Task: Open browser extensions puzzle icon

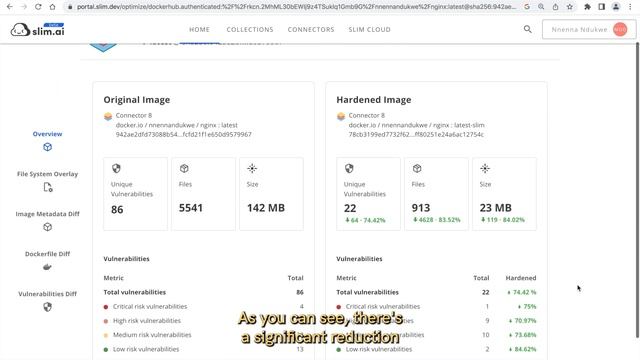Action: coord(587,7)
